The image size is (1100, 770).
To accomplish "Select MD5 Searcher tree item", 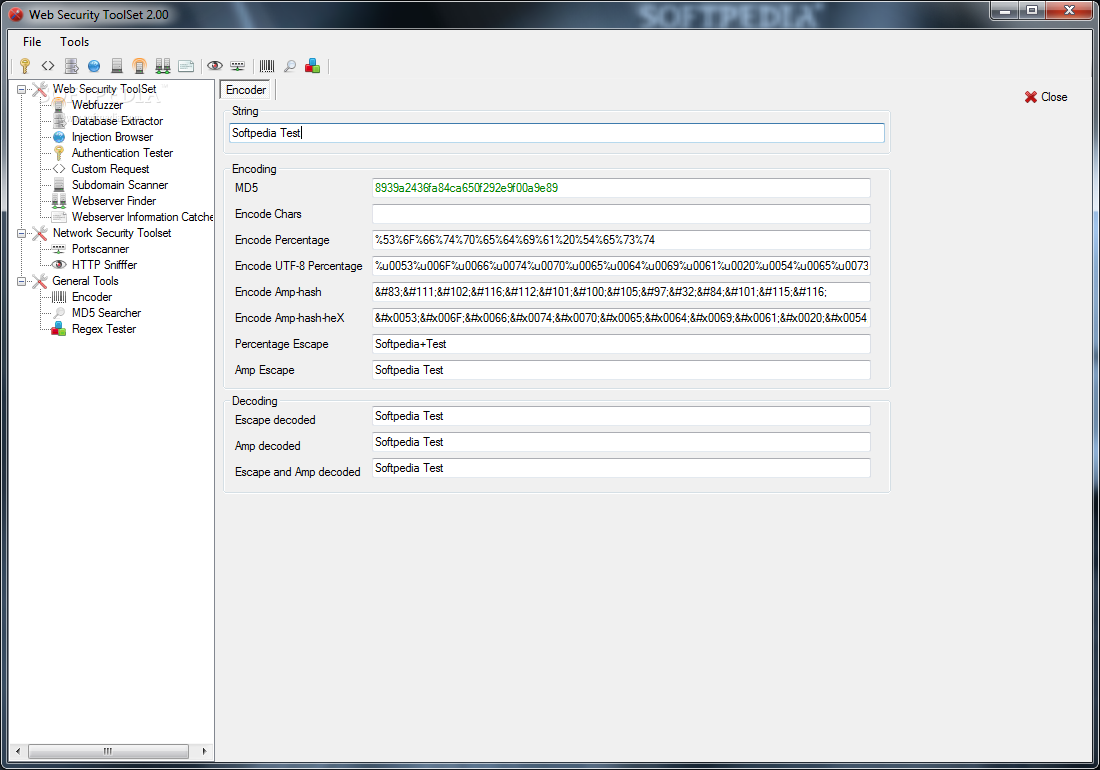I will click(106, 313).
